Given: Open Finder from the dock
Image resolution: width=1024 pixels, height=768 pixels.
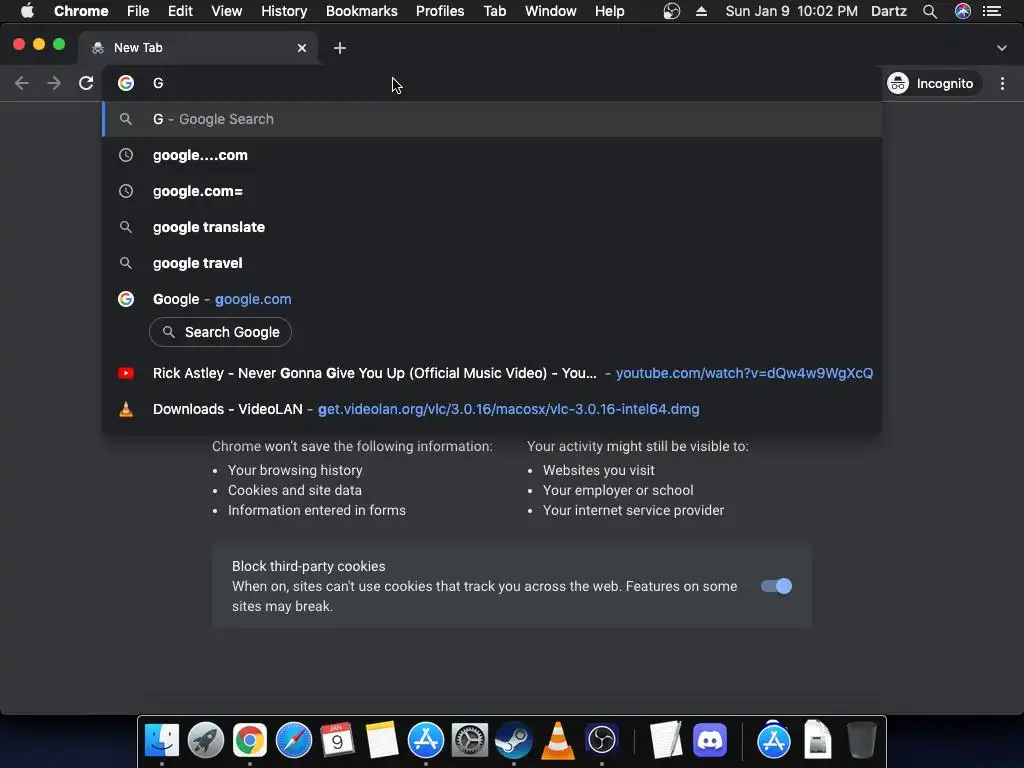Looking at the screenshot, I should point(161,741).
